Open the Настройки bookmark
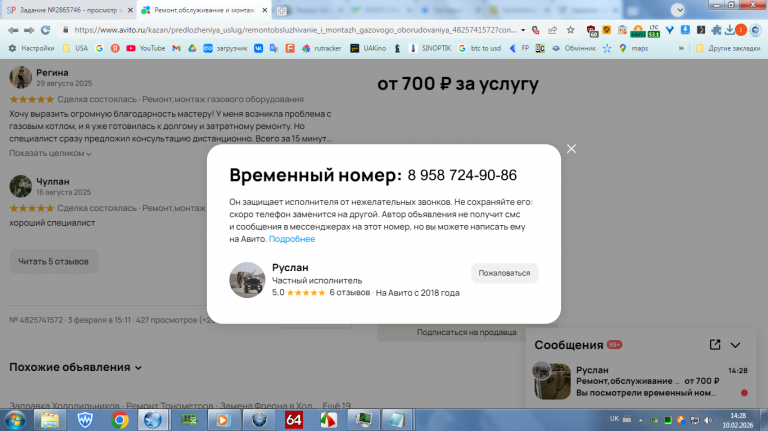This screenshot has width=768, height=431. tap(32, 48)
